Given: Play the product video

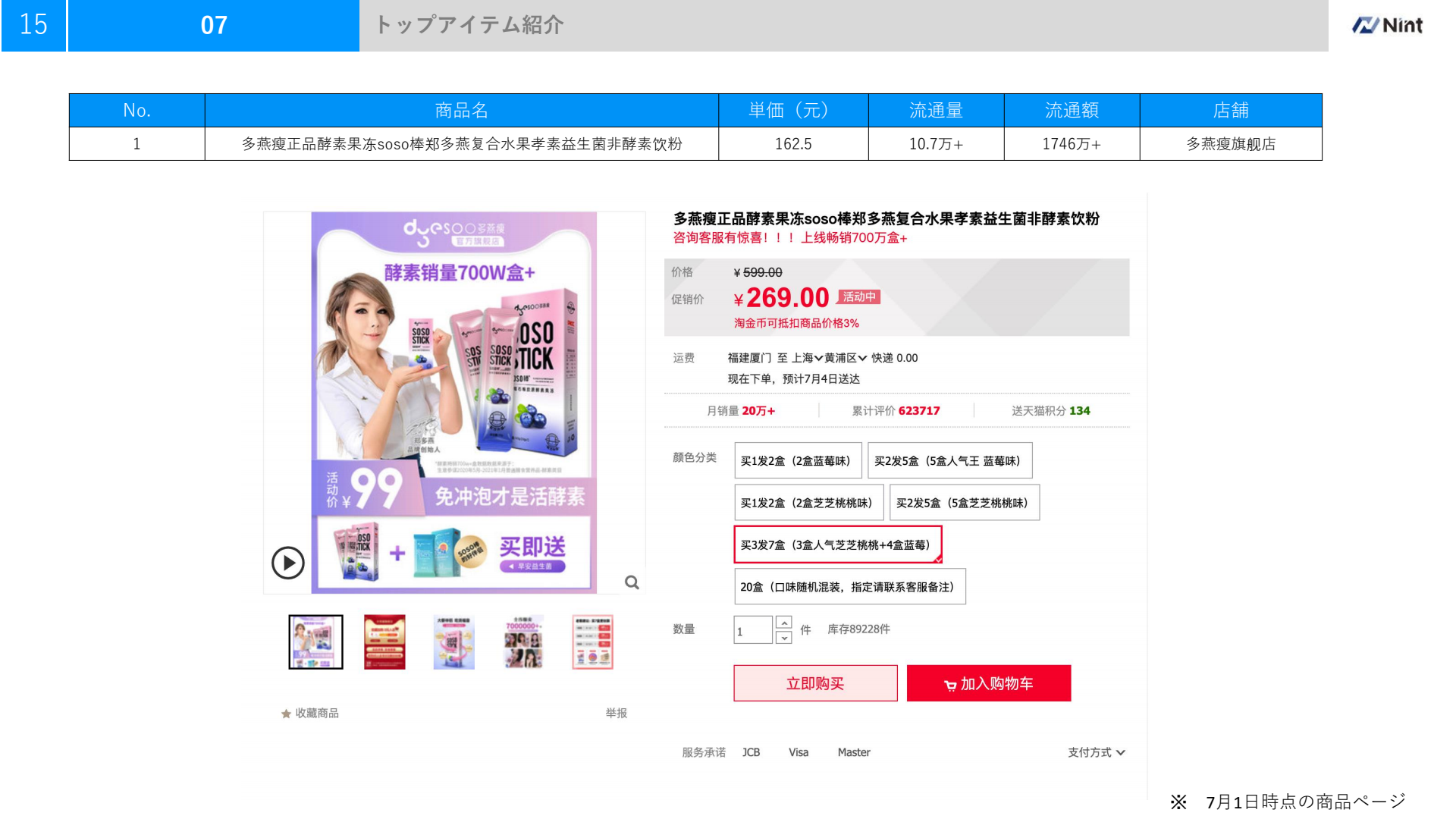Looking at the screenshot, I should point(288,563).
